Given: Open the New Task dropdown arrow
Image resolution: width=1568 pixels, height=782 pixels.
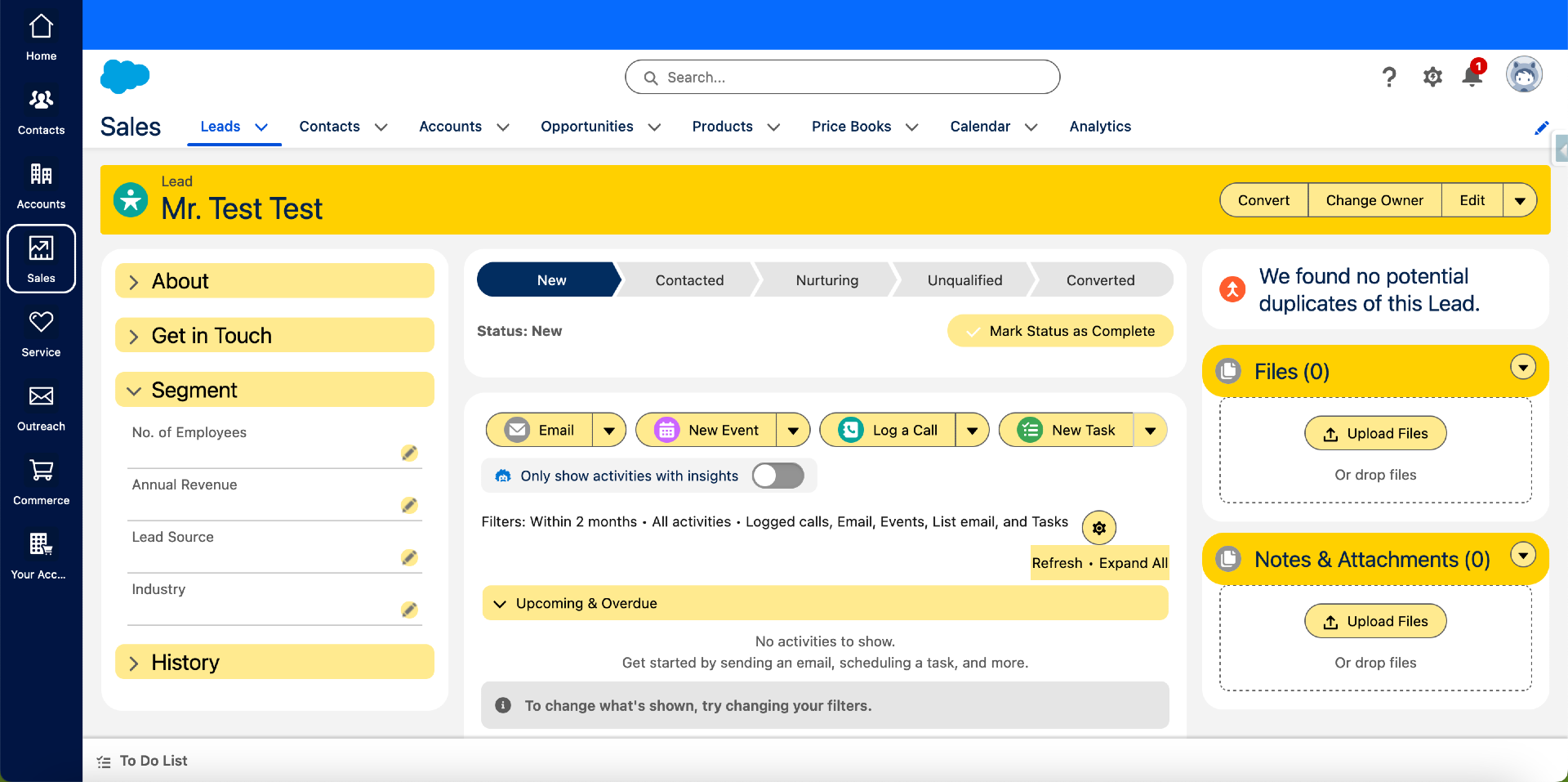Looking at the screenshot, I should tap(1150, 430).
